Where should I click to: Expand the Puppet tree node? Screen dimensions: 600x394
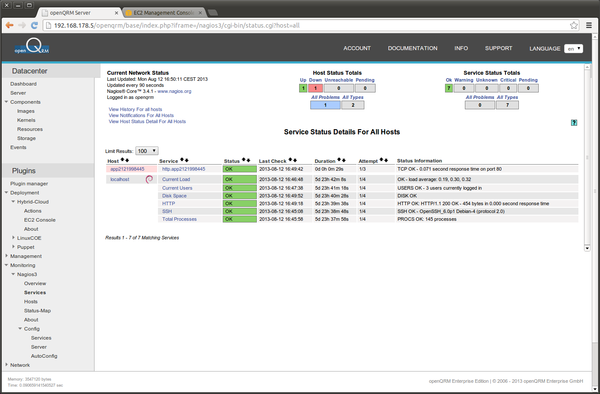click(13, 247)
